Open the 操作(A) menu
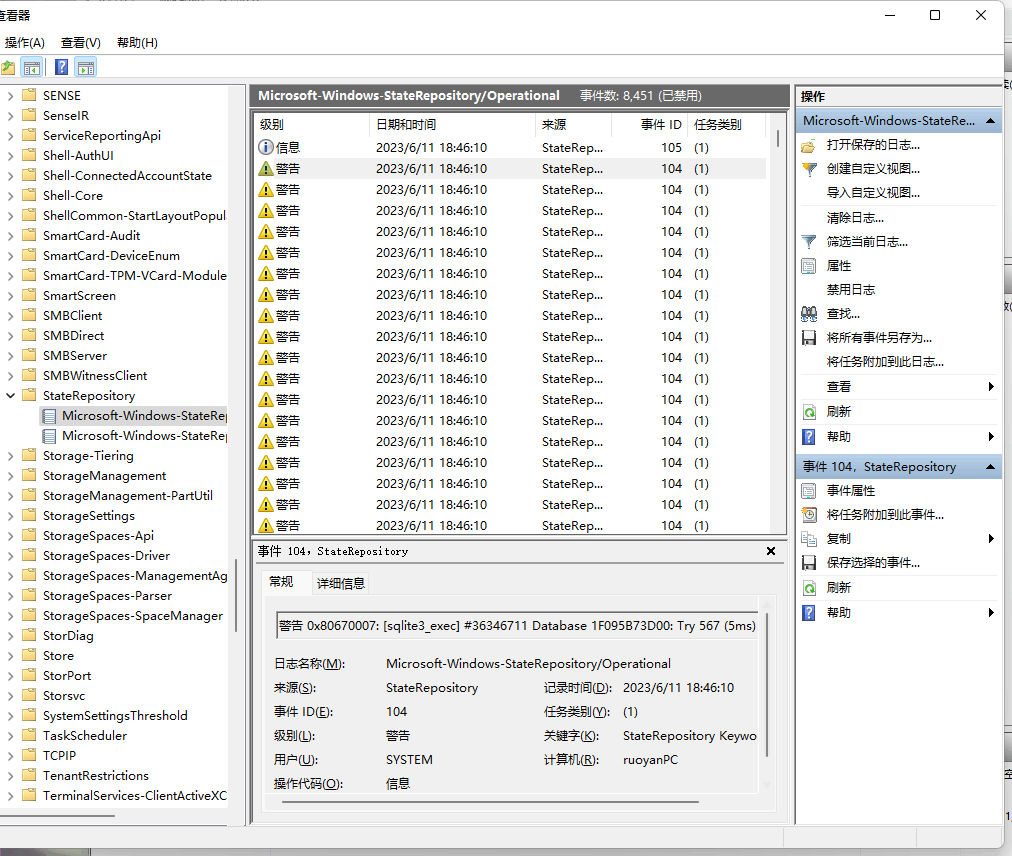 [25, 43]
